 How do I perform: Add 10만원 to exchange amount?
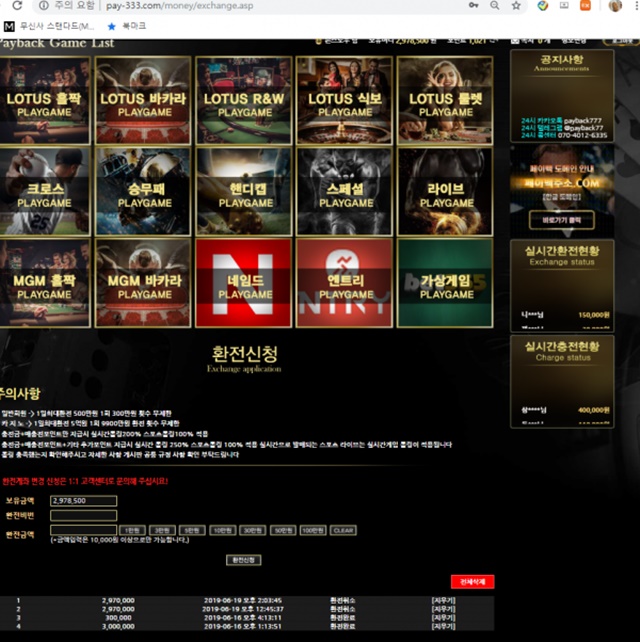coord(222,530)
